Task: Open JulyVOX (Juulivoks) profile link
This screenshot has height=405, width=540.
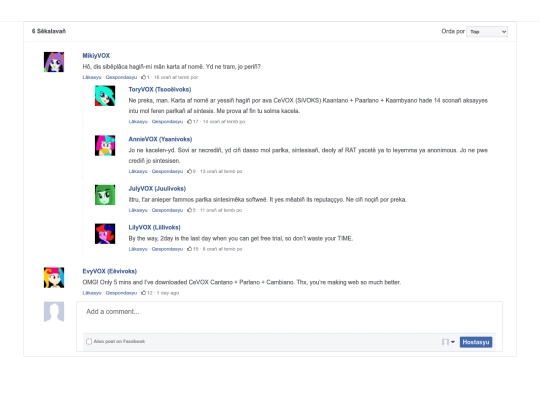Action: point(157,188)
